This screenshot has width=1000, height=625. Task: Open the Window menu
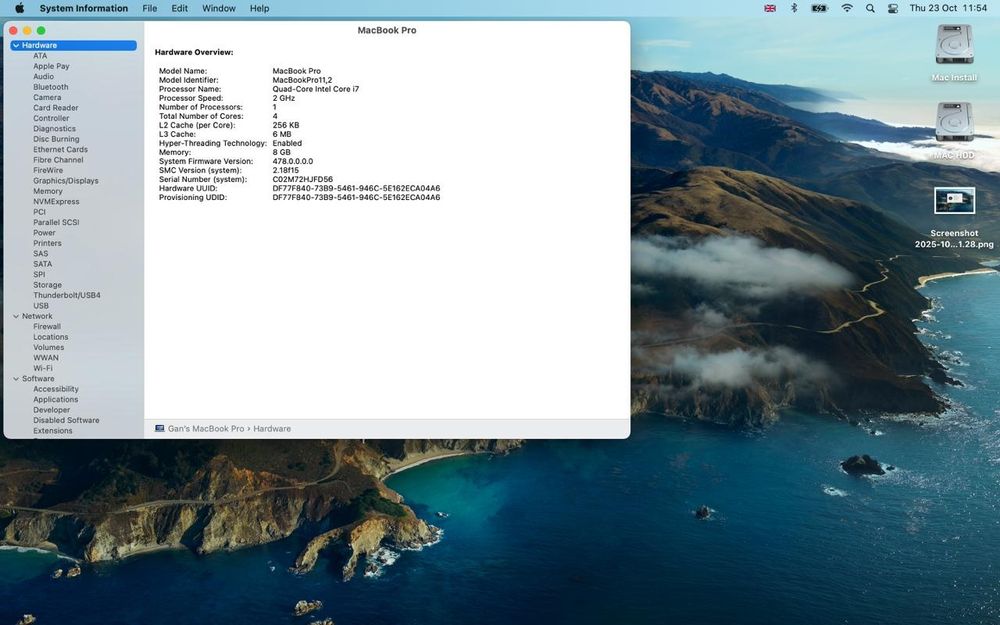click(x=219, y=8)
